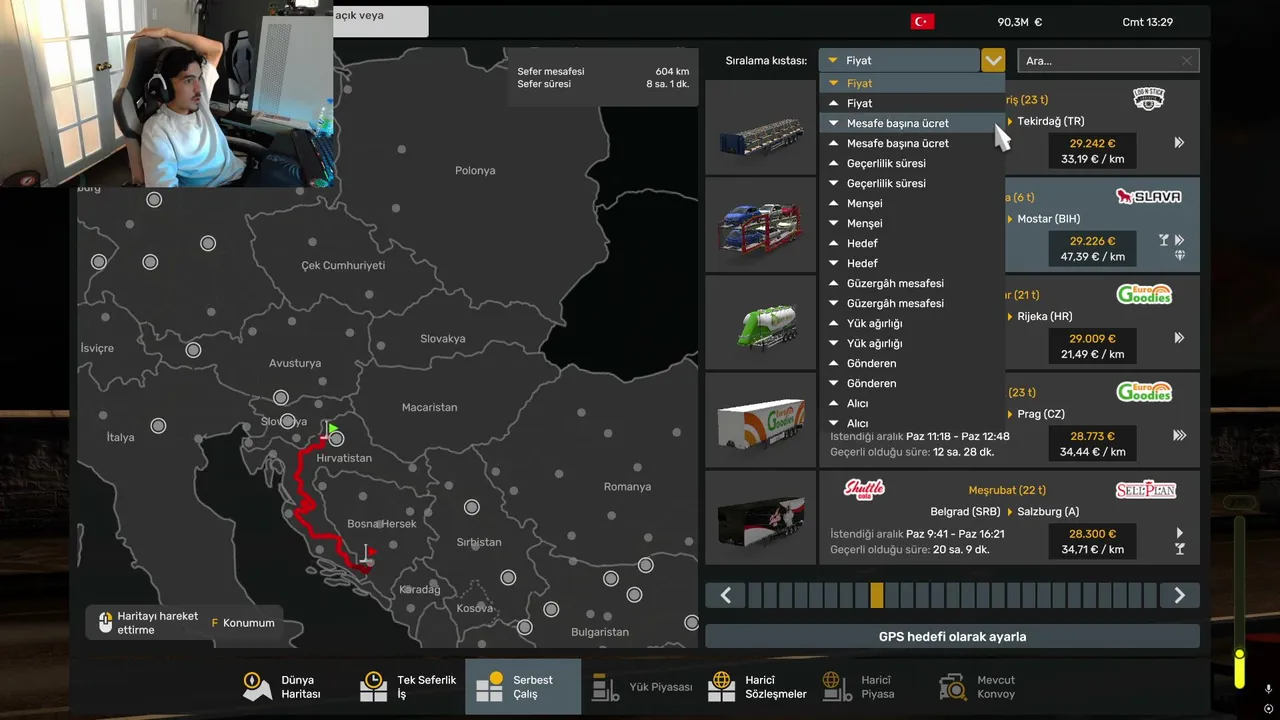This screenshot has height=720, width=1280.
Task: Choose Gönderen down-arrow sort option
Action: click(912, 383)
